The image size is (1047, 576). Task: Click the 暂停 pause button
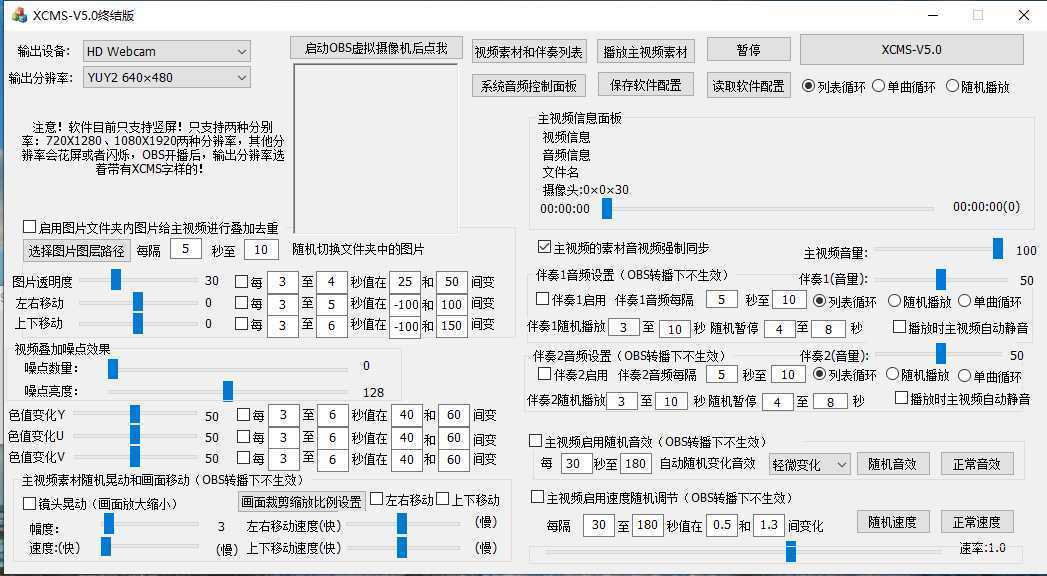point(749,48)
